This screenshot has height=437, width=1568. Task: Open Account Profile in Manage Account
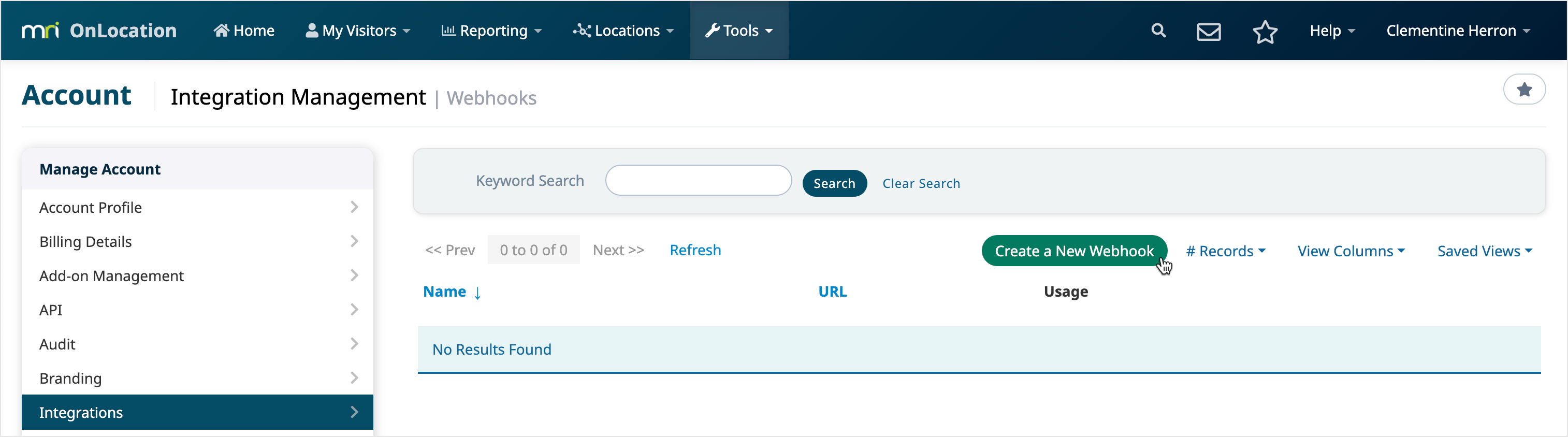197,207
